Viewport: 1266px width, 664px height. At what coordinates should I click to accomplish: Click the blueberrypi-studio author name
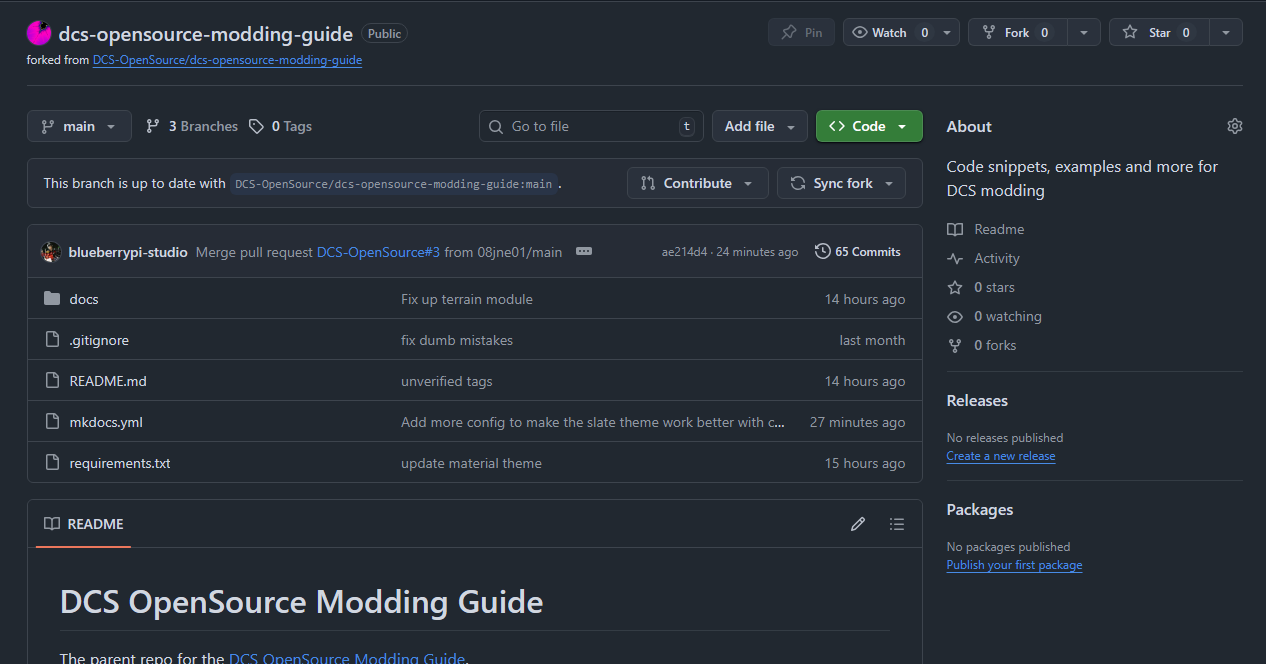(x=128, y=252)
